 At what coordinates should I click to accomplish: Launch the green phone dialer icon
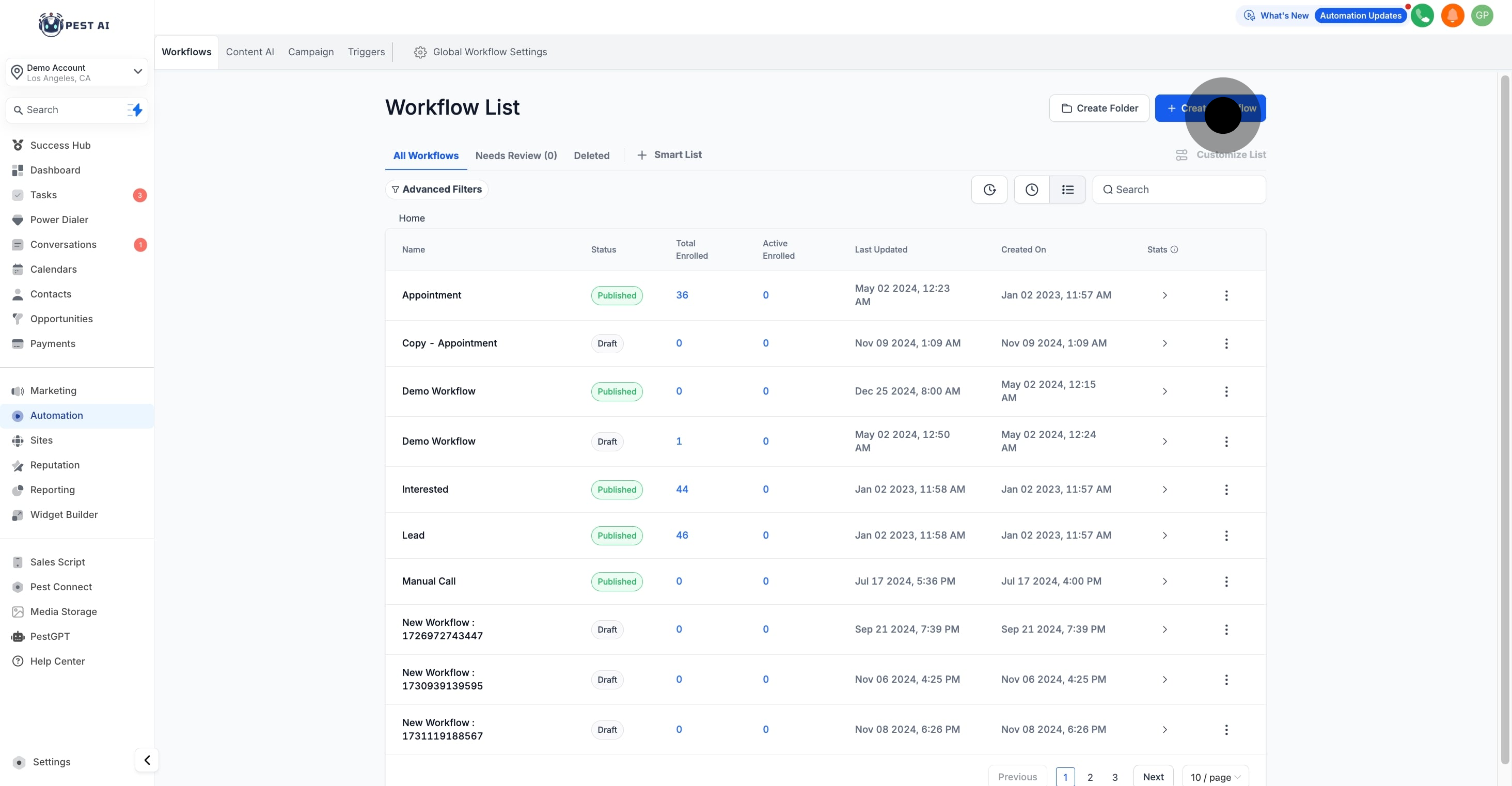click(1422, 15)
